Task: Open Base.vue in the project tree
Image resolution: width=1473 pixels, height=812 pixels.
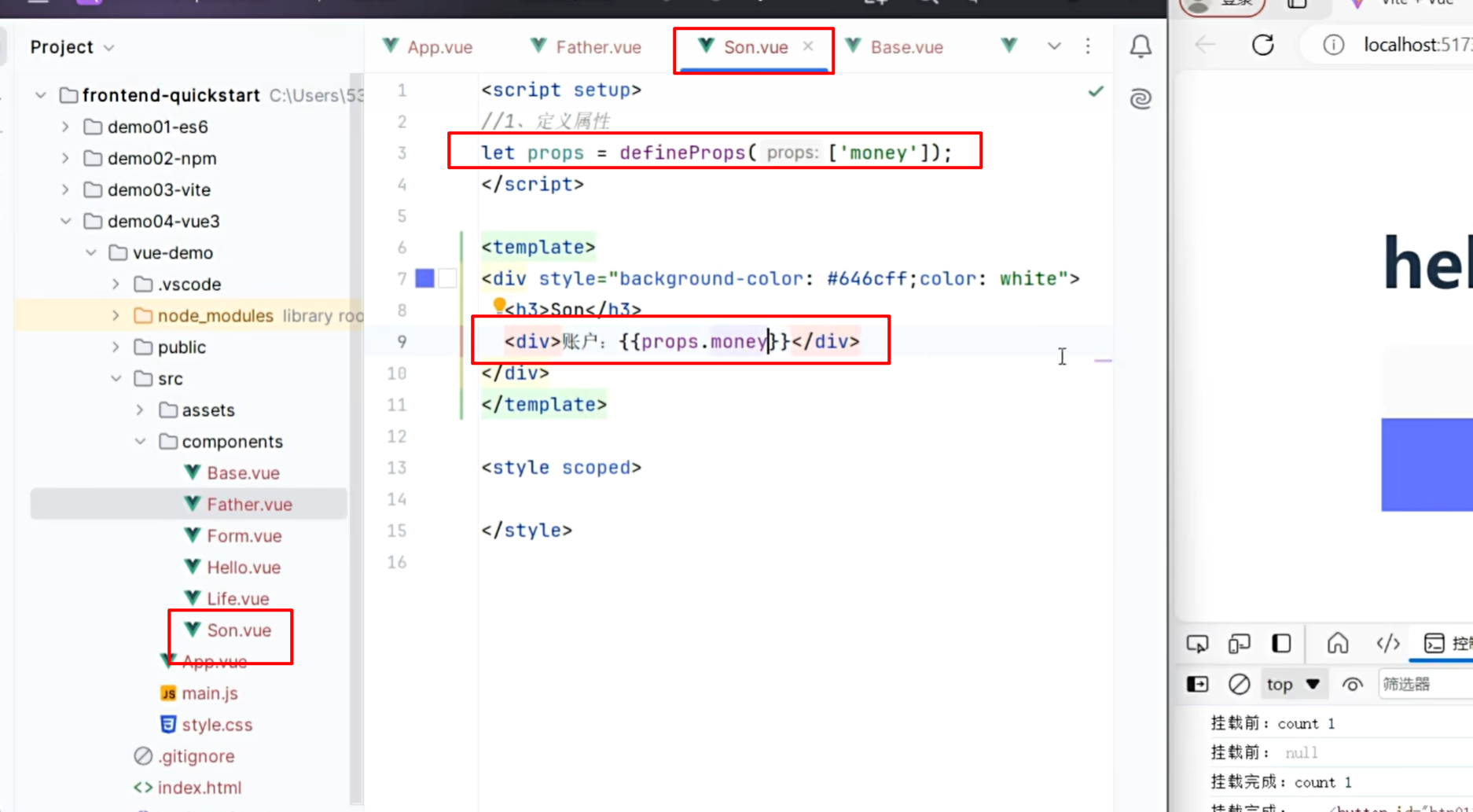Action: (x=231, y=472)
